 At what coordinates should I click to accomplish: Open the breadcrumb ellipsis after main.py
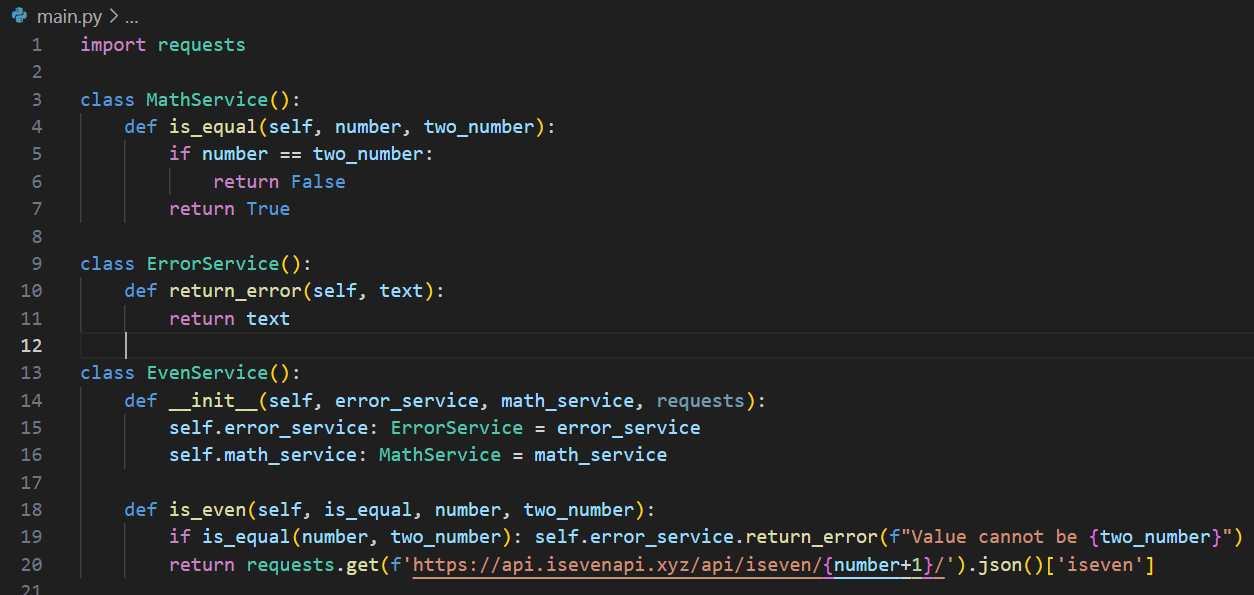[x=131, y=17]
